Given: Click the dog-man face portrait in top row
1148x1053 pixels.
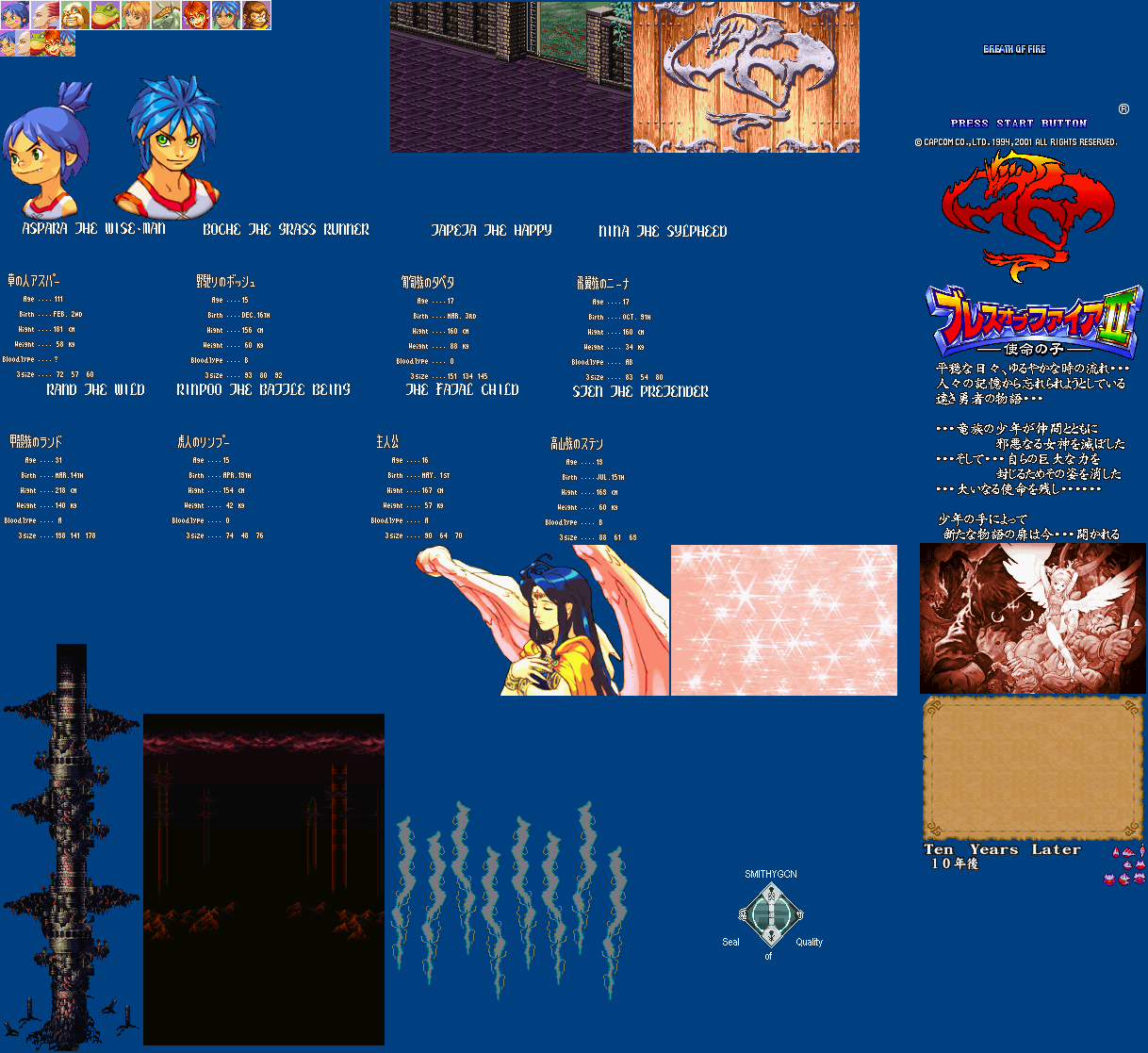Looking at the screenshot, I should pyautogui.click(x=75, y=15).
